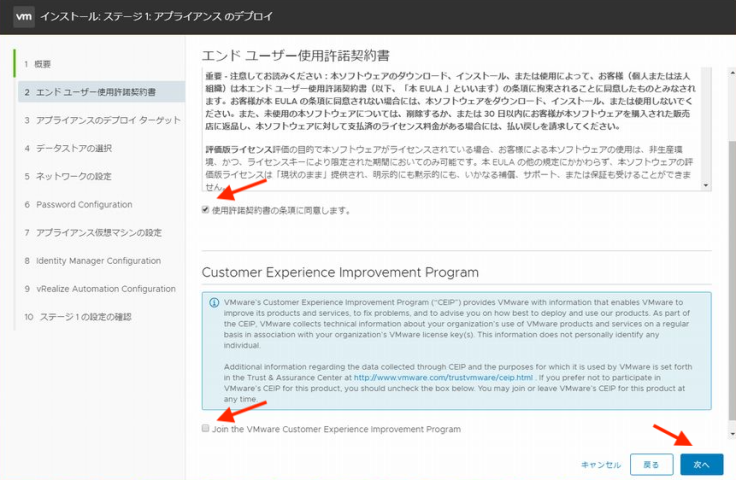Viewport: 736px width, 480px height.
Task: Open step 3 アプライアンスのデプロイ ターゲット
Action: 101,120
